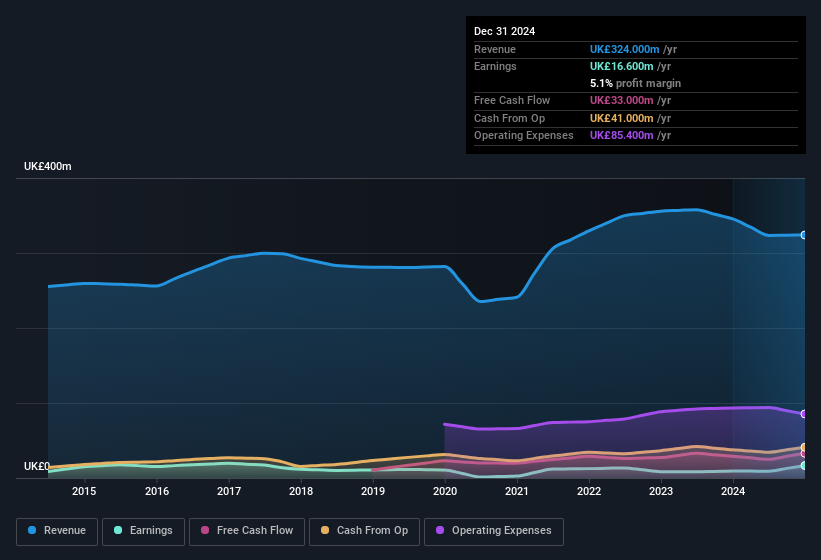Click the 2018 x-axis label
The width and height of the screenshot is (821, 560).
click(301, 491)
